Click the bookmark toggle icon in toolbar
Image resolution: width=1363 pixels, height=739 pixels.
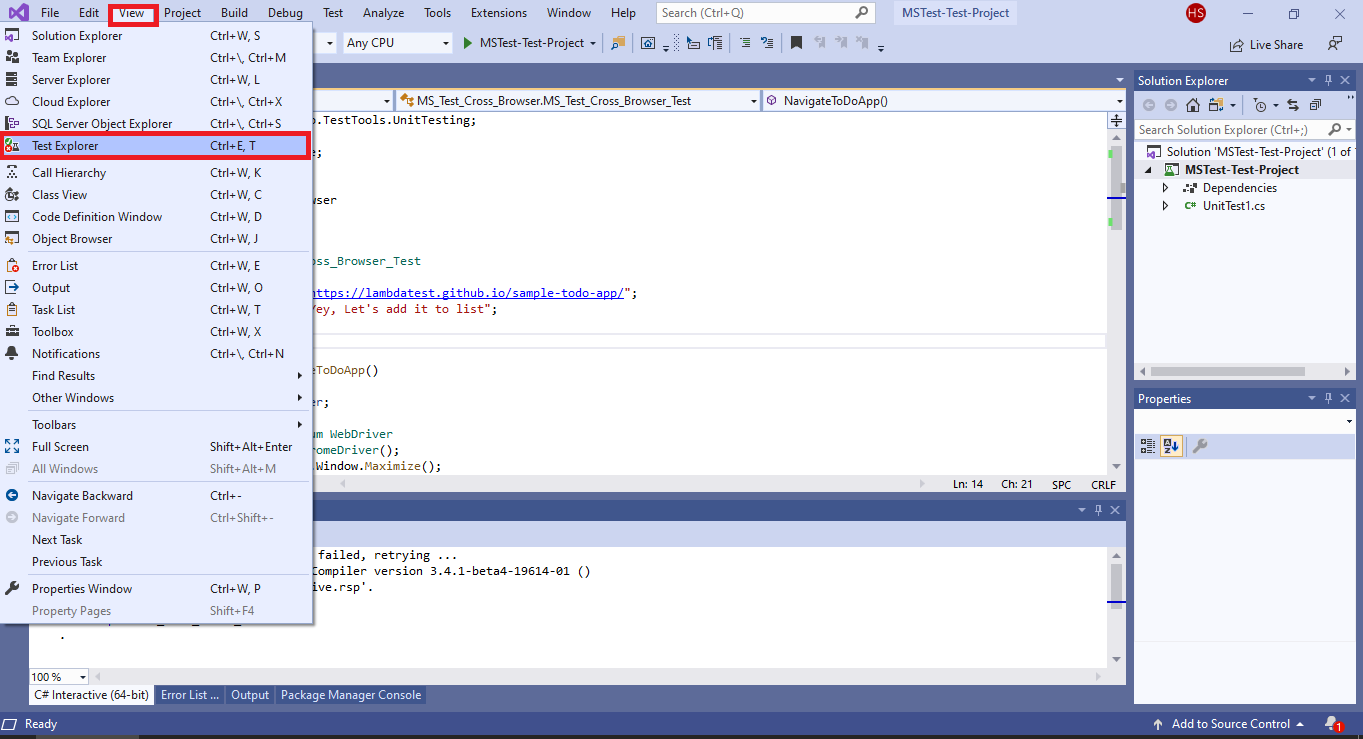(796, 43)
